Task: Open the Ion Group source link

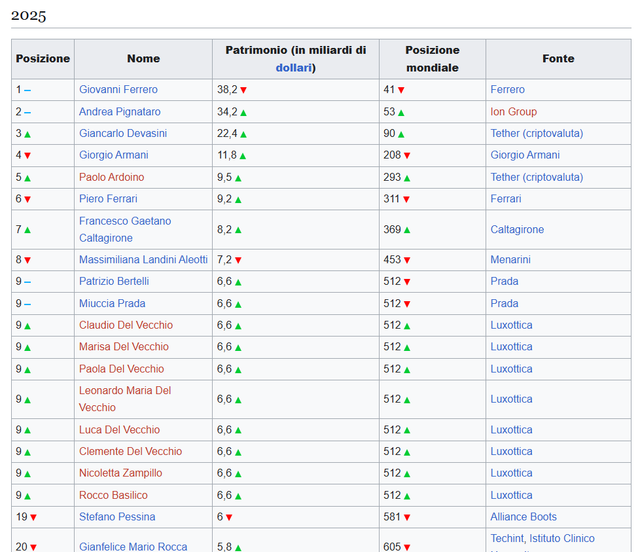Action: pos(513,112)
